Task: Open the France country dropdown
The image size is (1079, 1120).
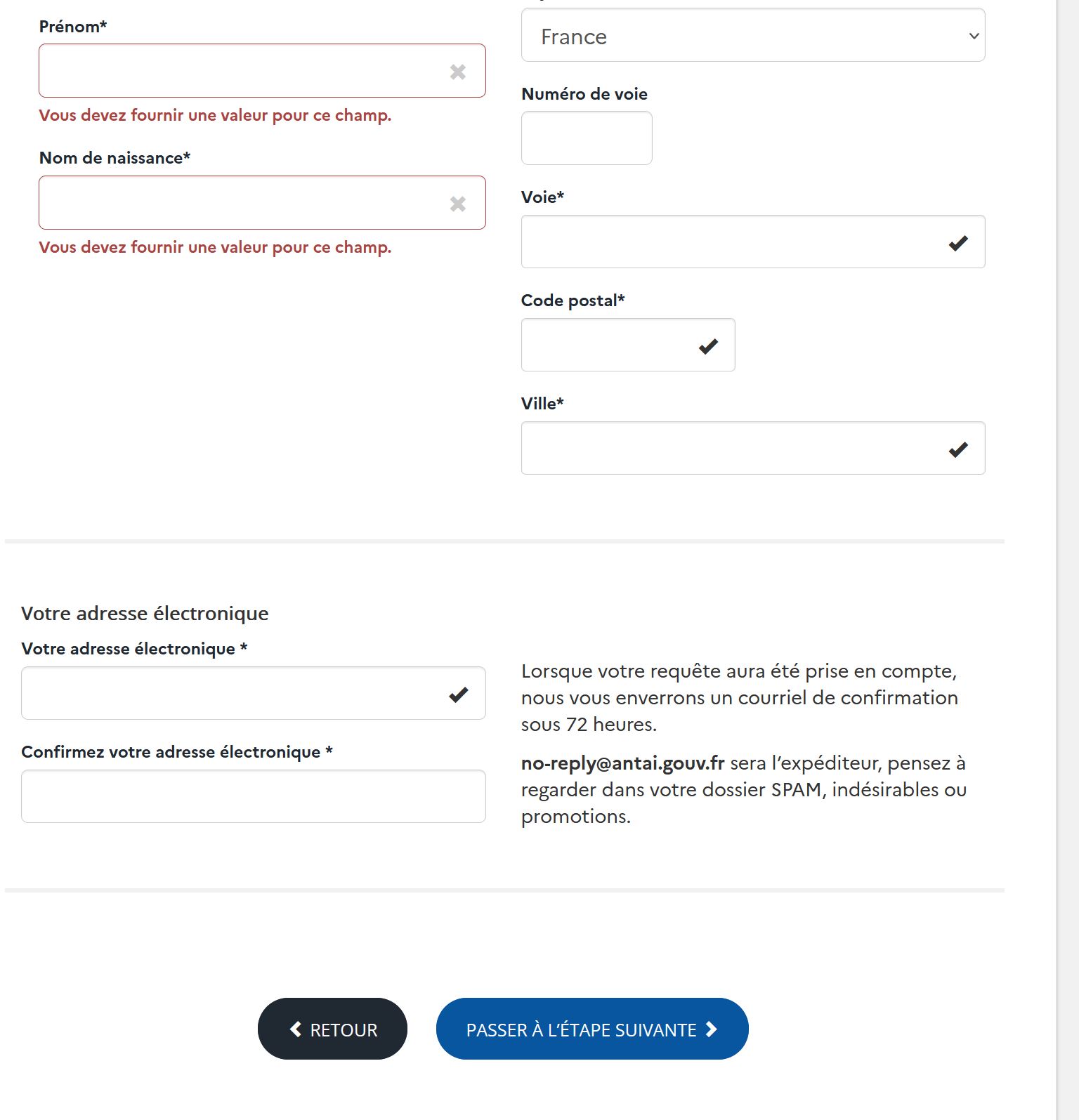Action: point(752,36)
